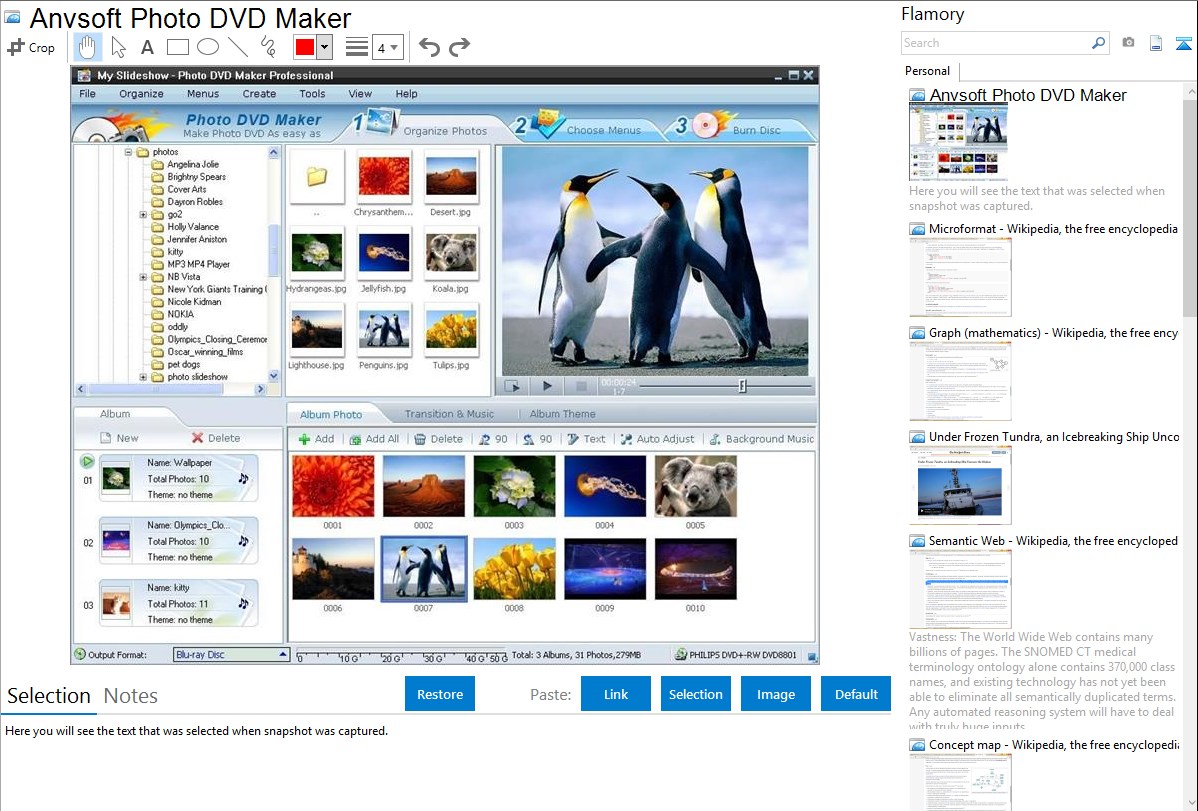Open the Personal tab
This screenshot has height=811, width=1198.
pyautogui.click(x=927, y=71)
